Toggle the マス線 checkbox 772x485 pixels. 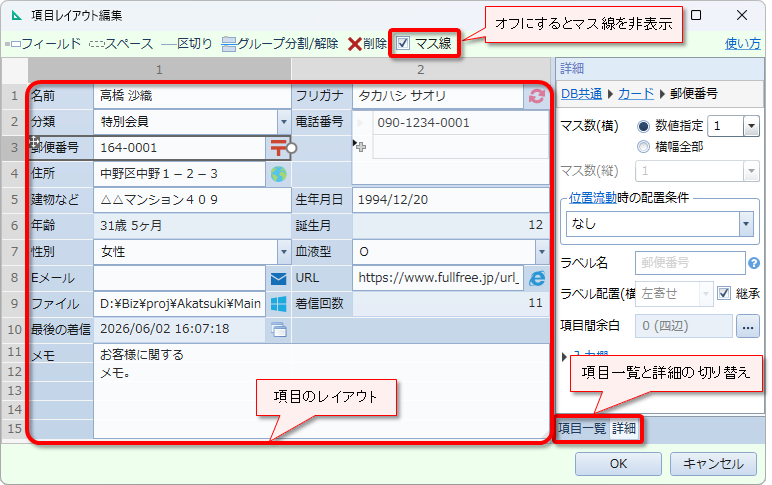403,43
